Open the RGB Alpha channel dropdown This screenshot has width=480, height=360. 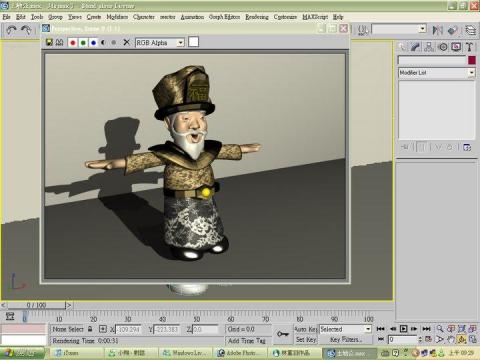180,43
